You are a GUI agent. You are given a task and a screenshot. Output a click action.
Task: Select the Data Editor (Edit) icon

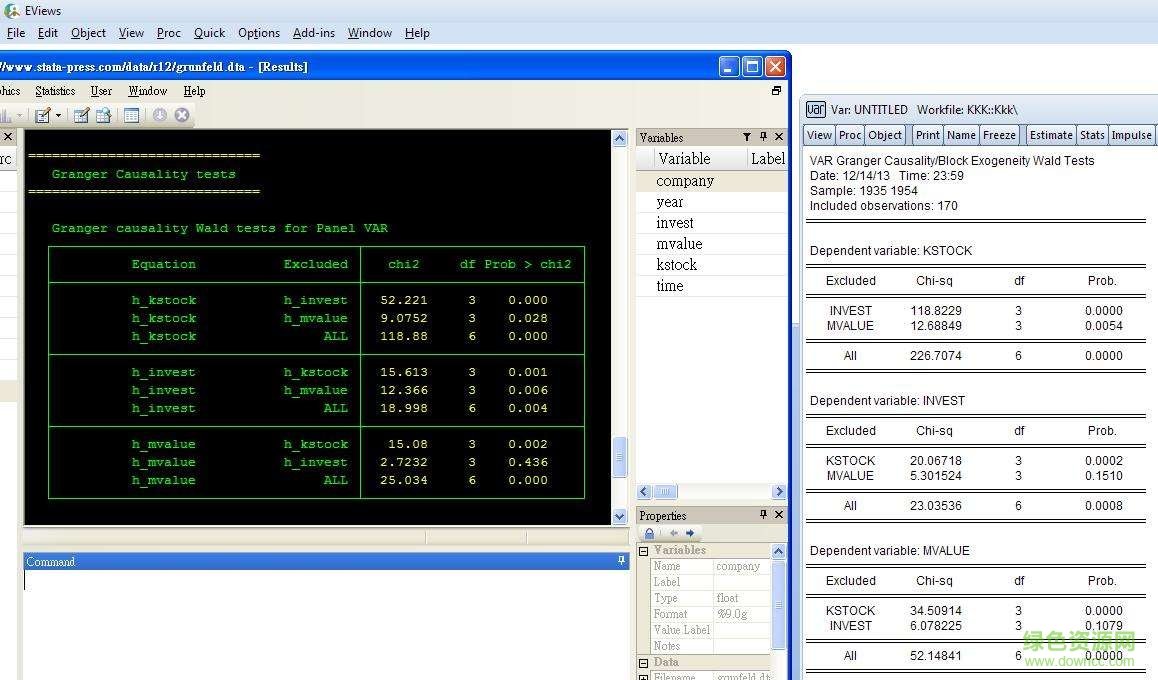[x=82, y=114]
